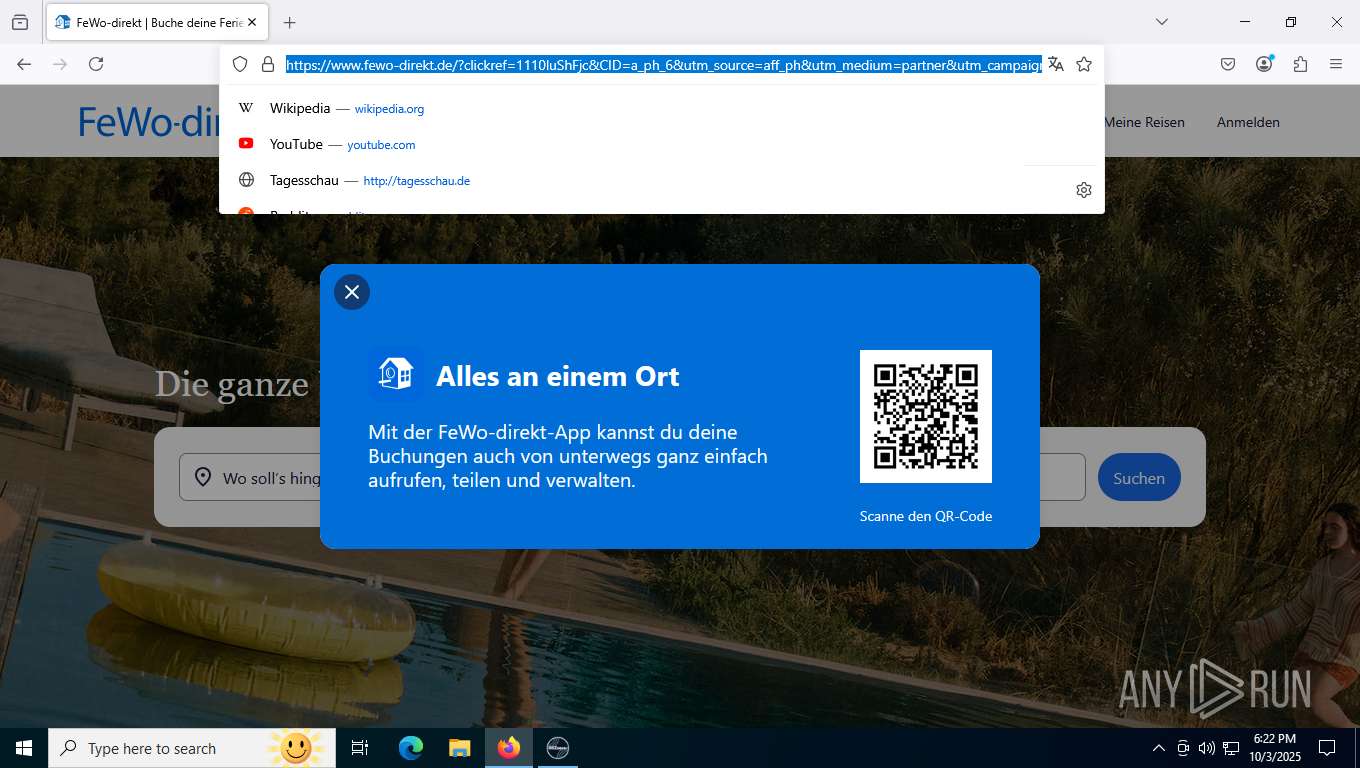The width and height of the screenshot is (1360, 768).
Task: Select YouTube suggestion in URL dropdown
Action: tap(661, 144)
